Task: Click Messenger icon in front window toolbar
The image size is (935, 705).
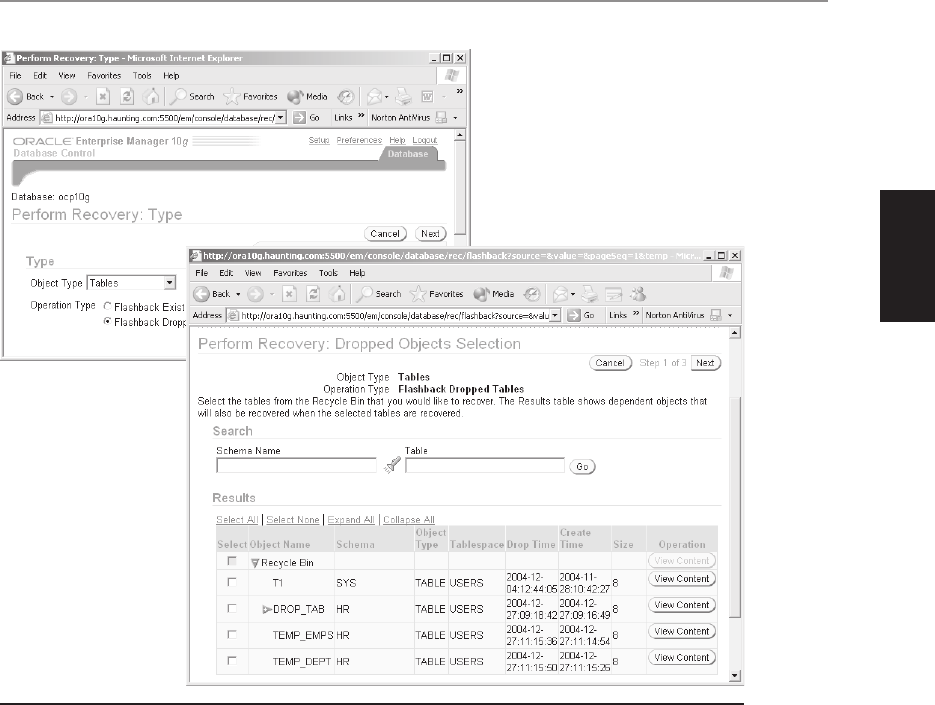Action: (637, 294)
